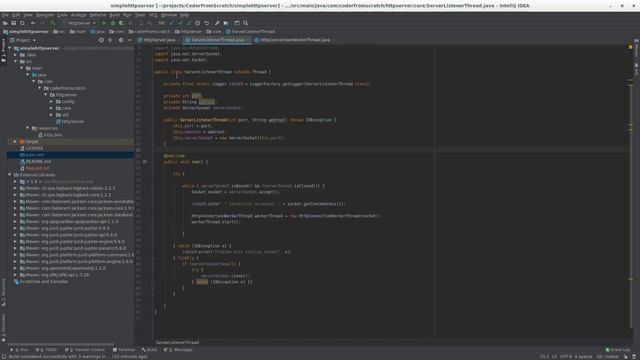640x360 pixels.
Task: Click the Run with Coverage icon
Action: (121, 23)
